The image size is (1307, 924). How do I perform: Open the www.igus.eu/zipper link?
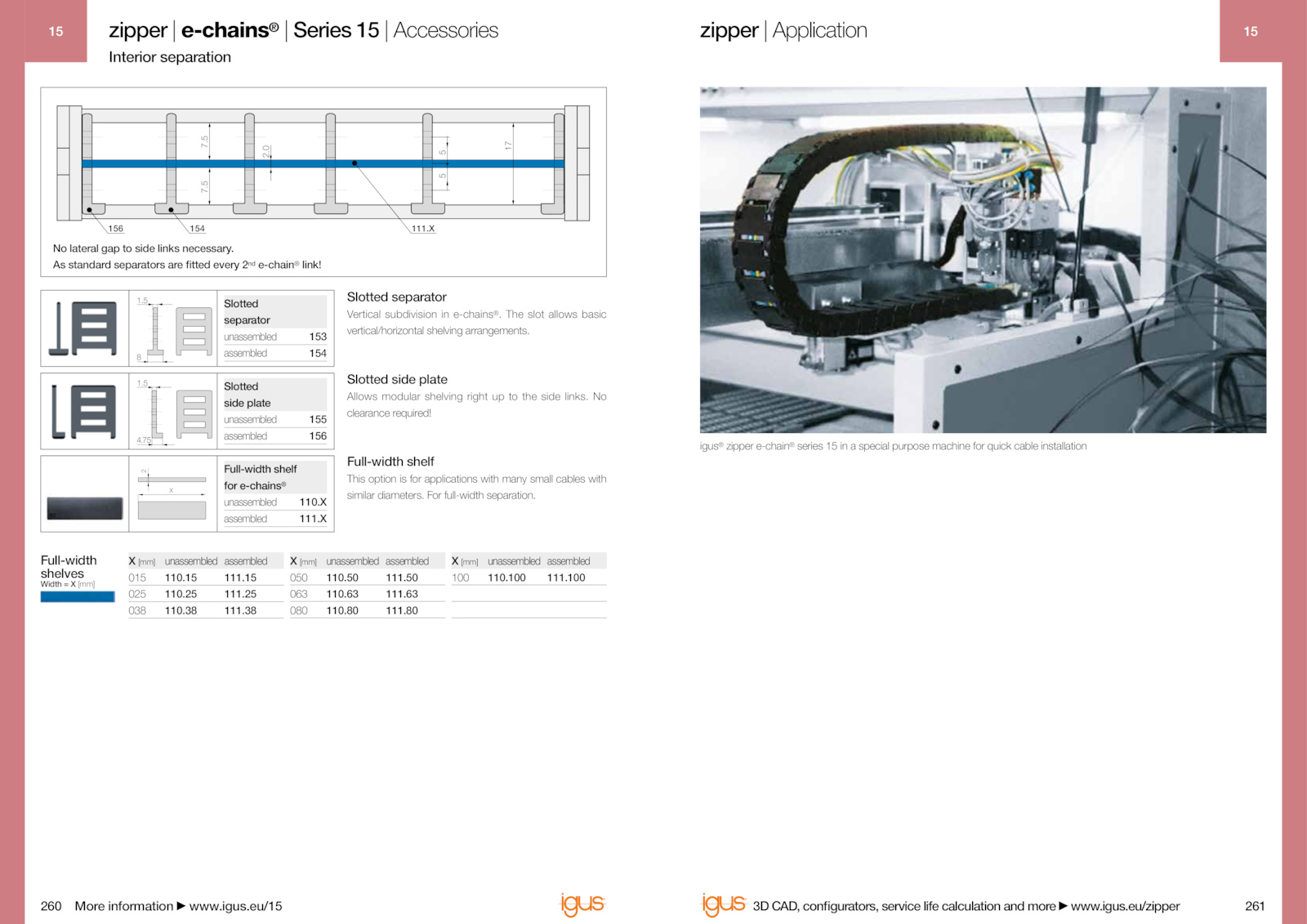1125,906
